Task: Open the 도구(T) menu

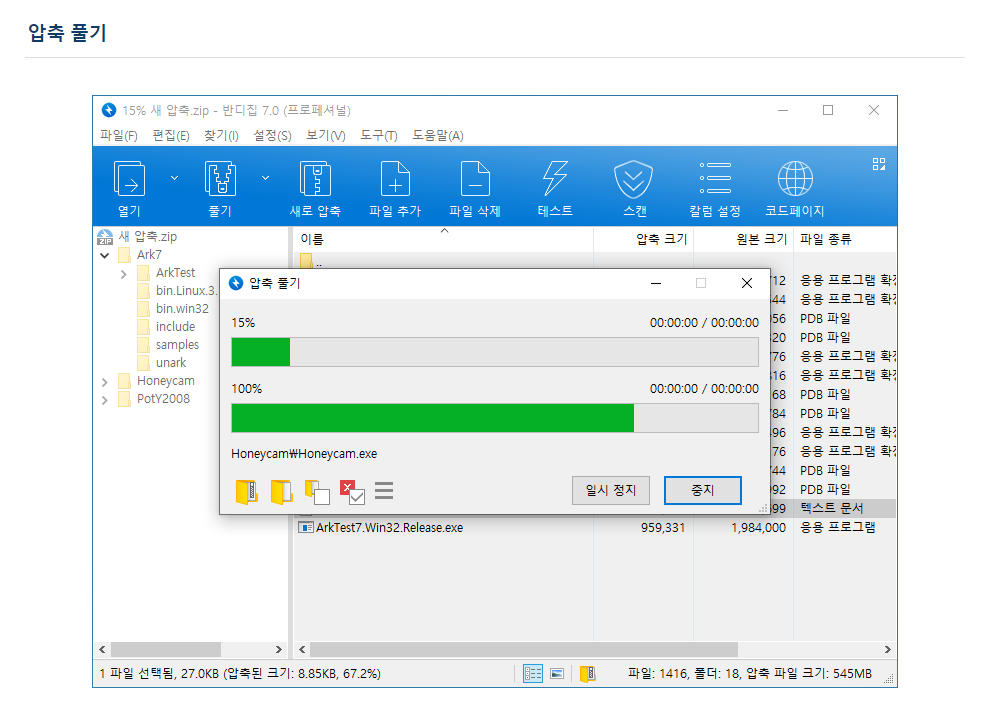Action: click(378, 136)
